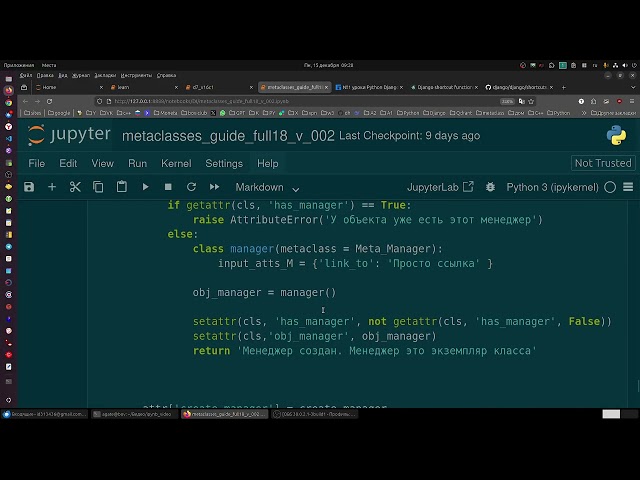Click the Firefox icon in the dock
This screenshot has width=640, height=480.
point(9,91)
